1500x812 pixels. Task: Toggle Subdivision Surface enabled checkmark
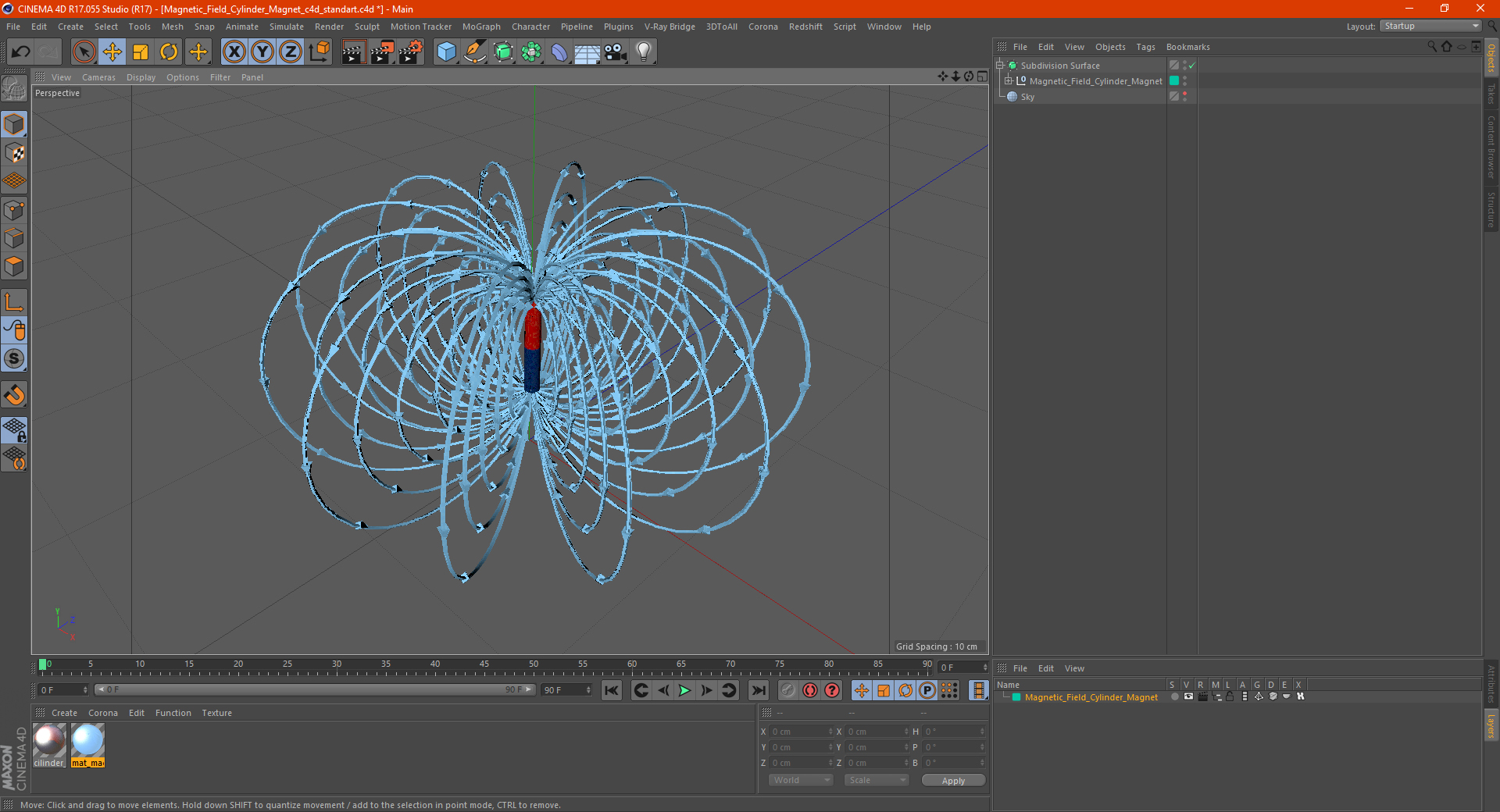[1191, 66]
